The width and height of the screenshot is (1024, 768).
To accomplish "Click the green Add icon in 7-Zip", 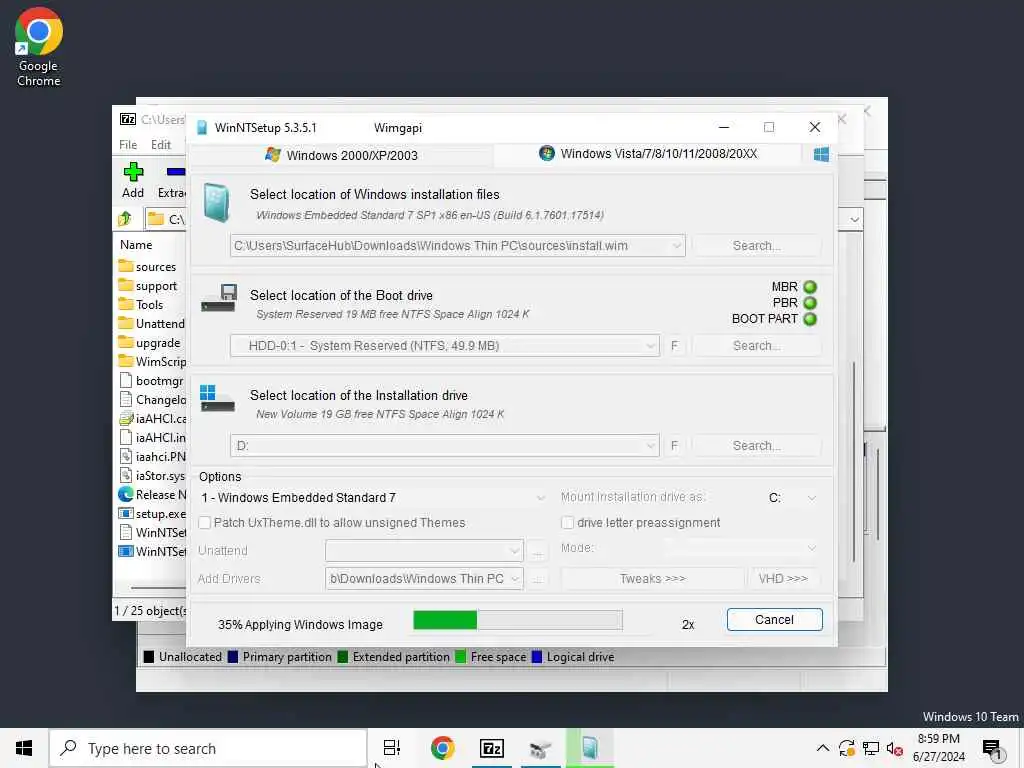I will pyautogui.click(x=133, y=172).
